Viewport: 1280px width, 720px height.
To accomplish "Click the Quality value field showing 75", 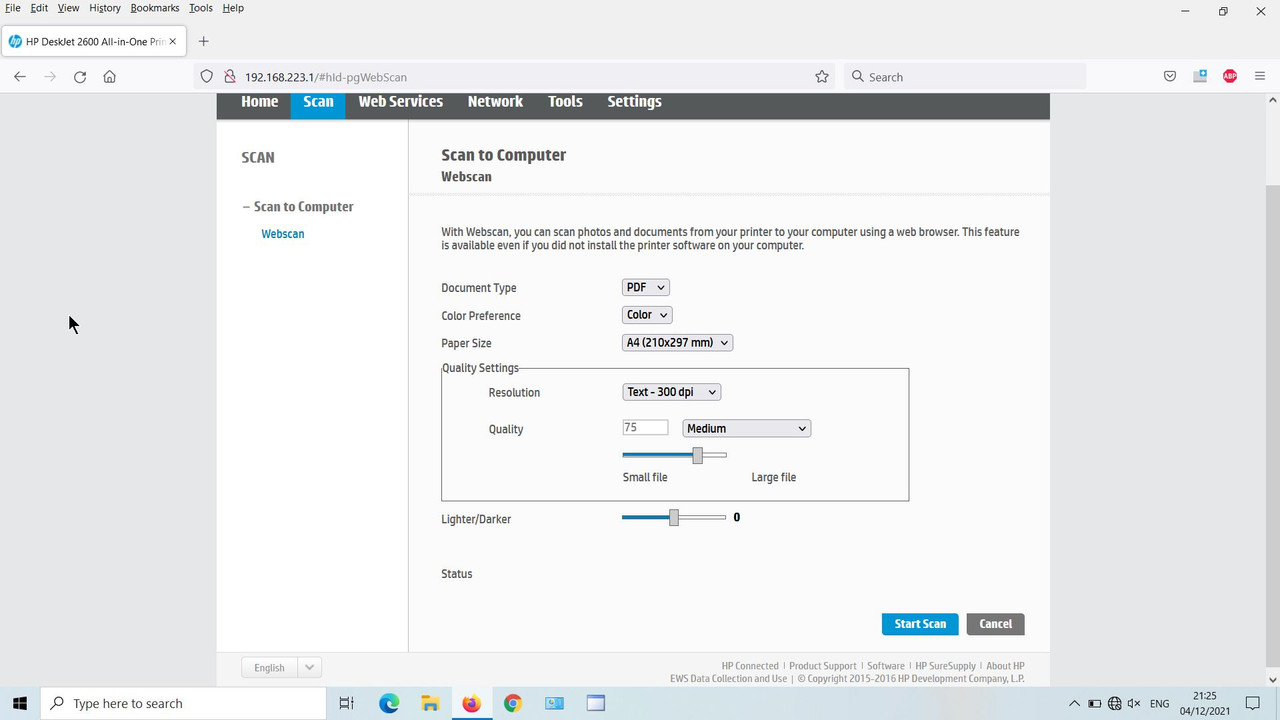I will click(x=645, y=428).
